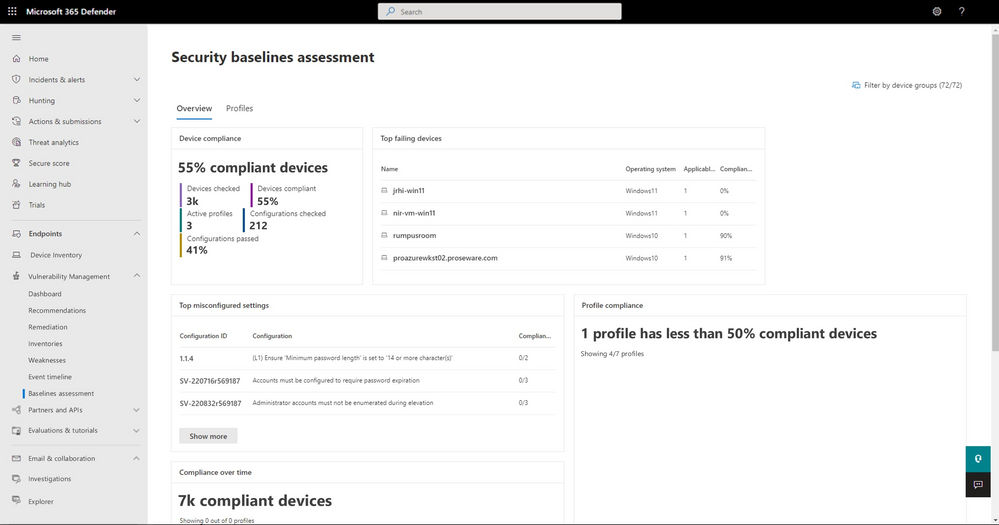Open the teal floating help widget icon
999x525 pixels.
978,459
